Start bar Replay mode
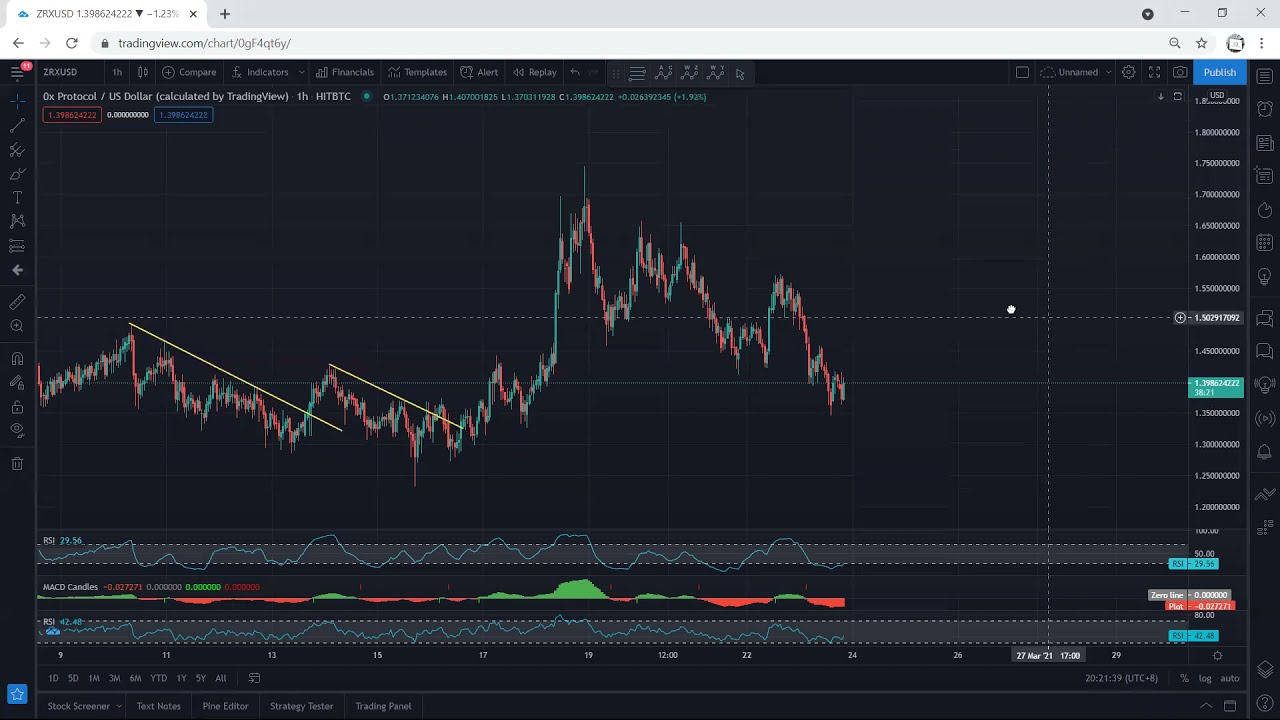Image resolution: width=1280 pixels, height=720 pixels. [x=534, y=72]
